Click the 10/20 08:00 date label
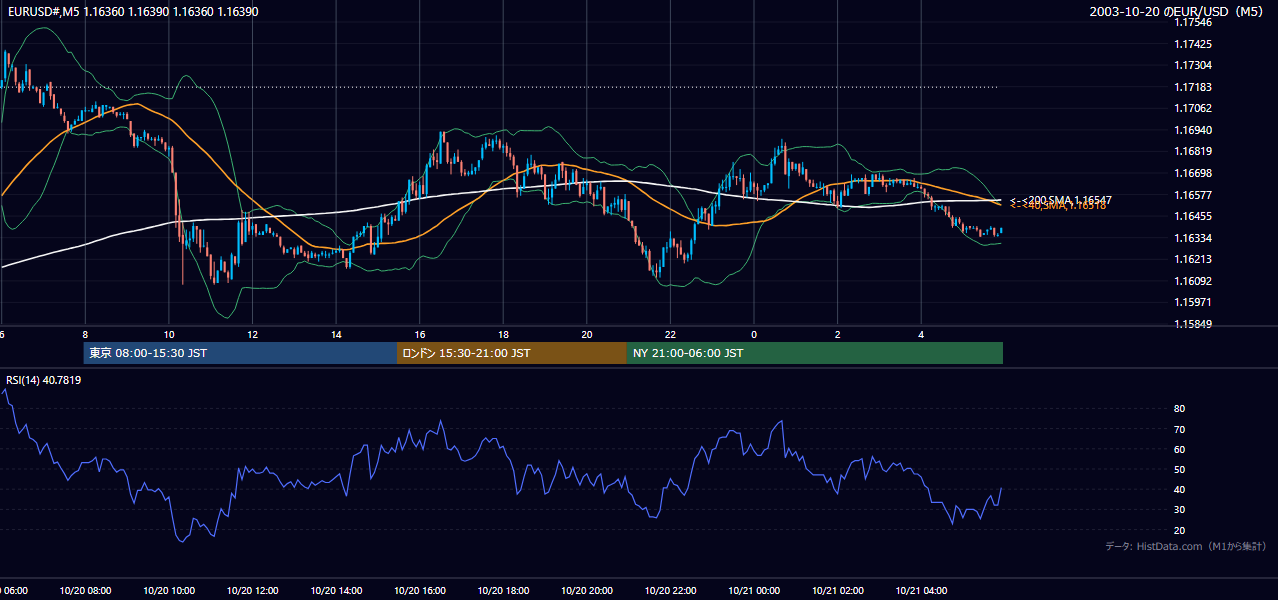 coord(85,591)
